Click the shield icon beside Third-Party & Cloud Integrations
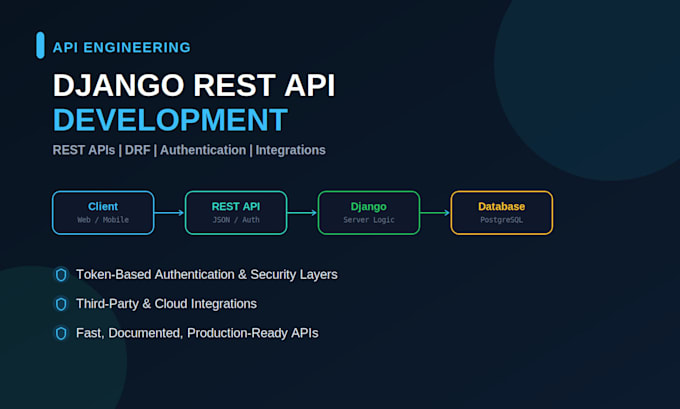The height and width of the screenshot is (409, 680). click(61, 304)
